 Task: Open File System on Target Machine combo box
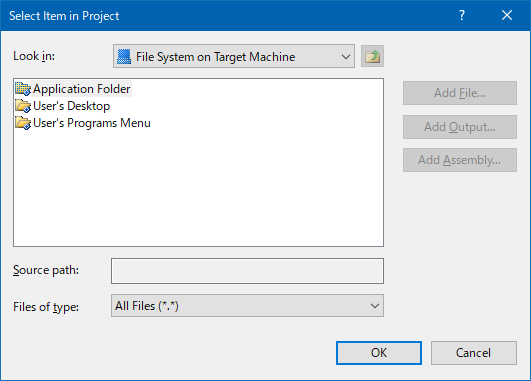[x=234, y=56]
